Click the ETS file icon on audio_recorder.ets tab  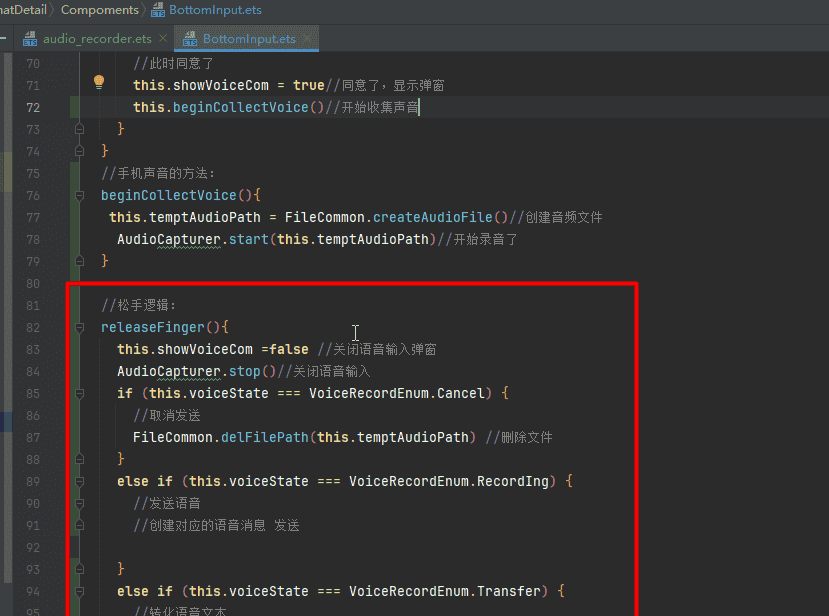tap(28, 39)
